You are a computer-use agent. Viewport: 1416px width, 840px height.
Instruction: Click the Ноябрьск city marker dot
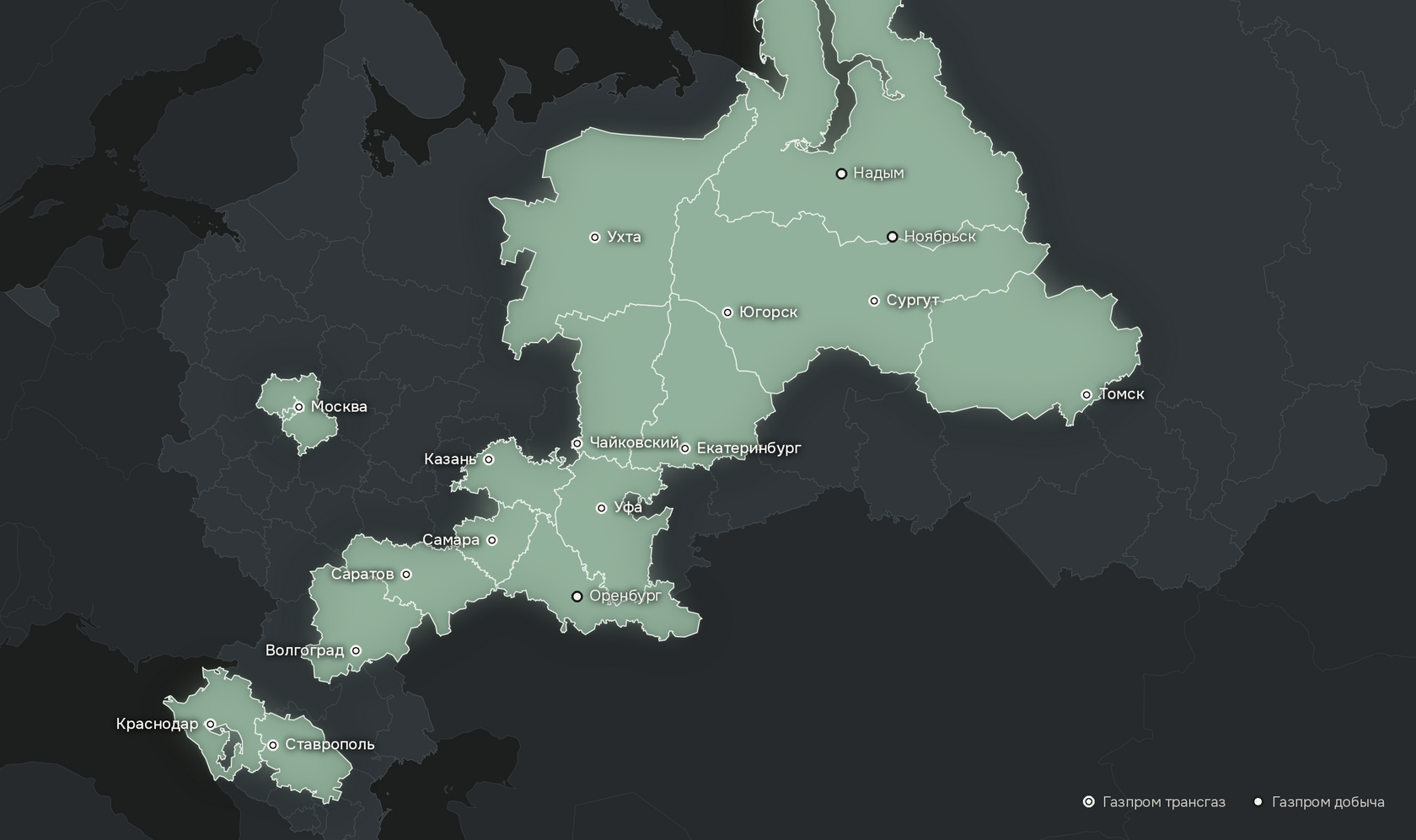click(893, 237)
